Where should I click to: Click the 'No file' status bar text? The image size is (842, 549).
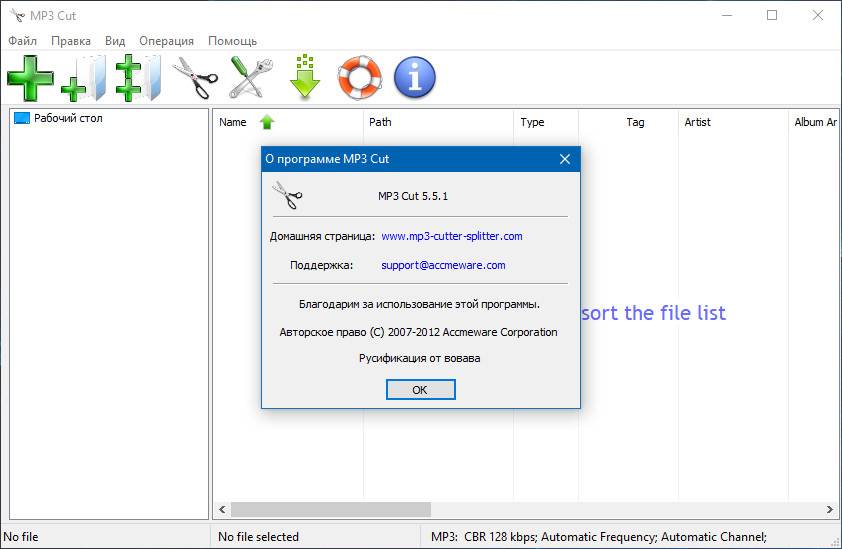pyautogui.click(x=21, y=537)
